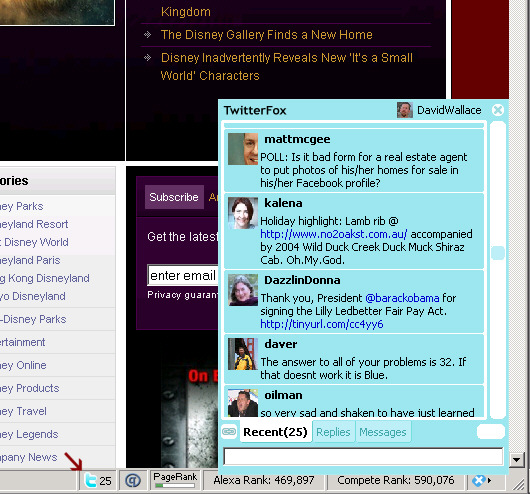Viewport: 530px width, 494px height.
Task: Switch to the Replies tab
Action: [333, 432]
